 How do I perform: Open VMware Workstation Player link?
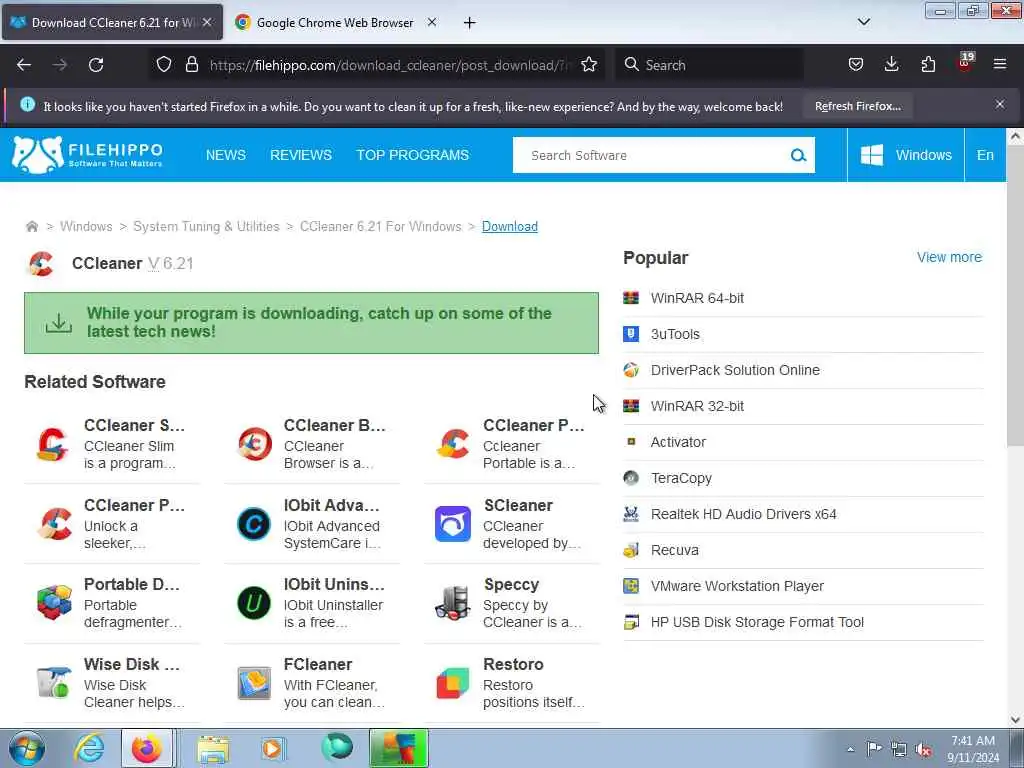[737, 586]
